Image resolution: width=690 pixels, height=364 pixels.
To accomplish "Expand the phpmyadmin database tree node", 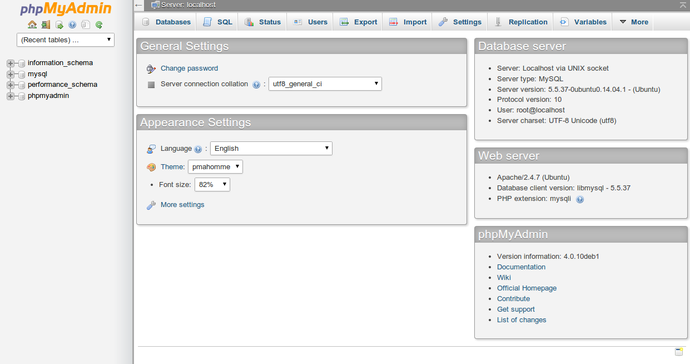I will [11, 96].
